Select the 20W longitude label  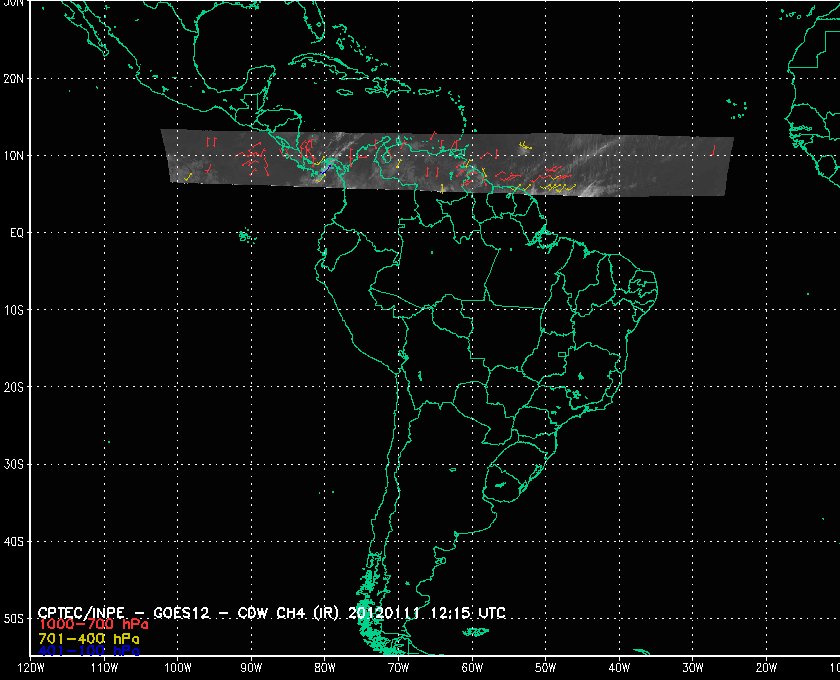click(766, 668)
